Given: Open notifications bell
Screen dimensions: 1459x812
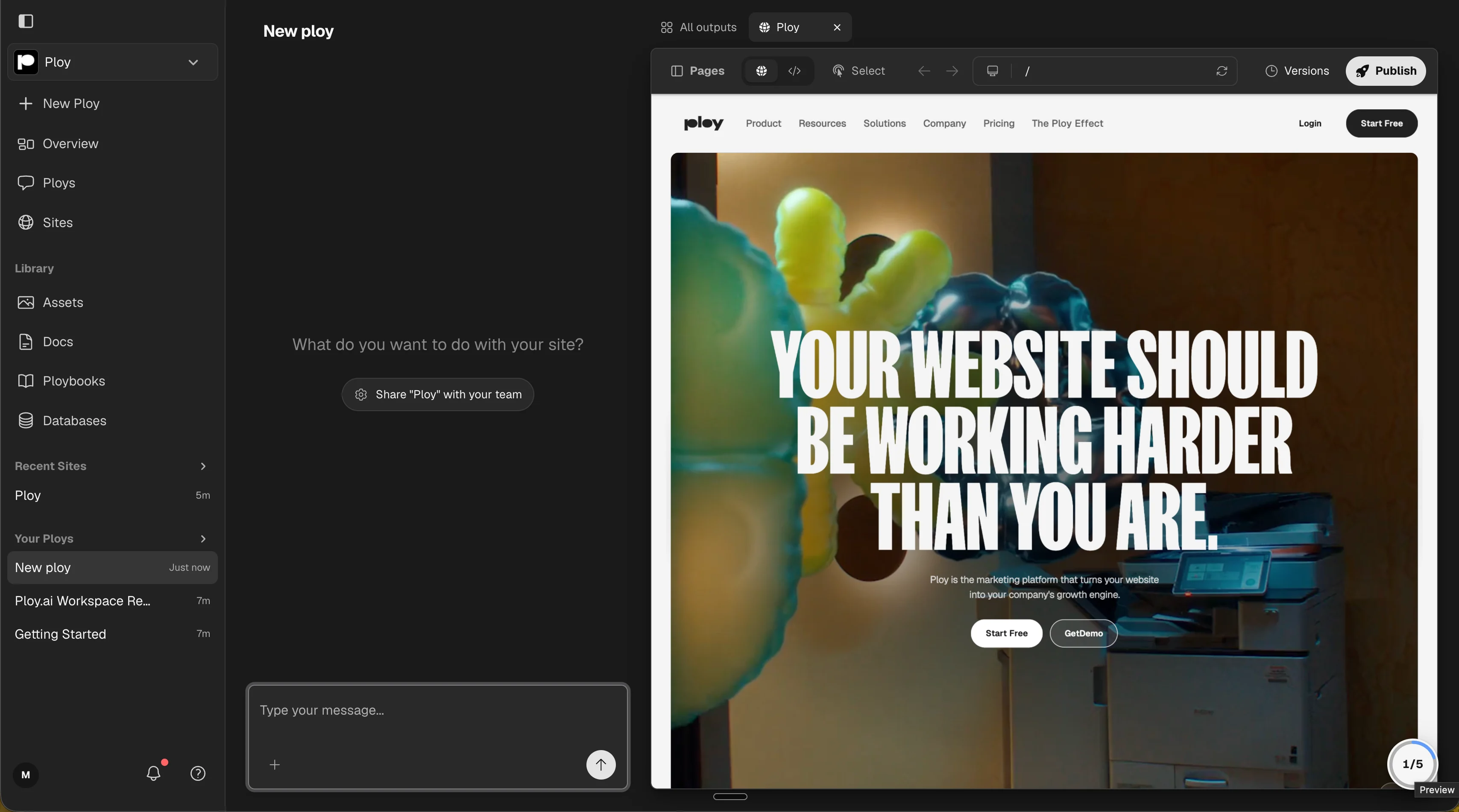Looking at the screenshot, I should (x=153, y=773).
